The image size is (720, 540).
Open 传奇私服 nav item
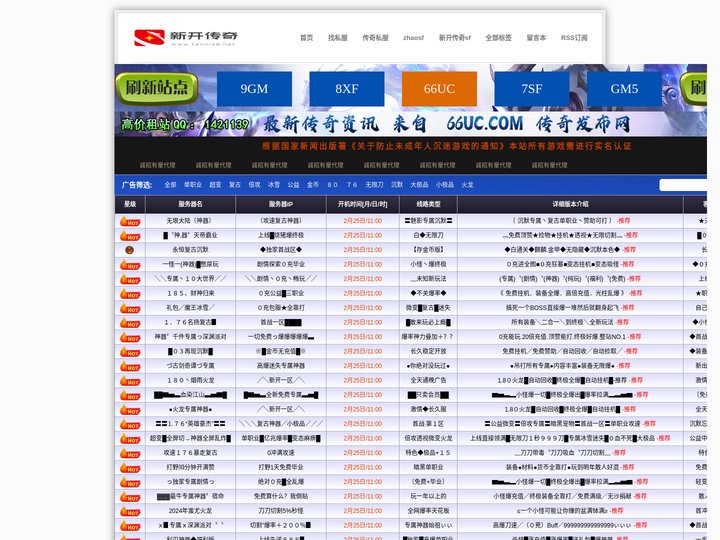click(x=375, y=38)
